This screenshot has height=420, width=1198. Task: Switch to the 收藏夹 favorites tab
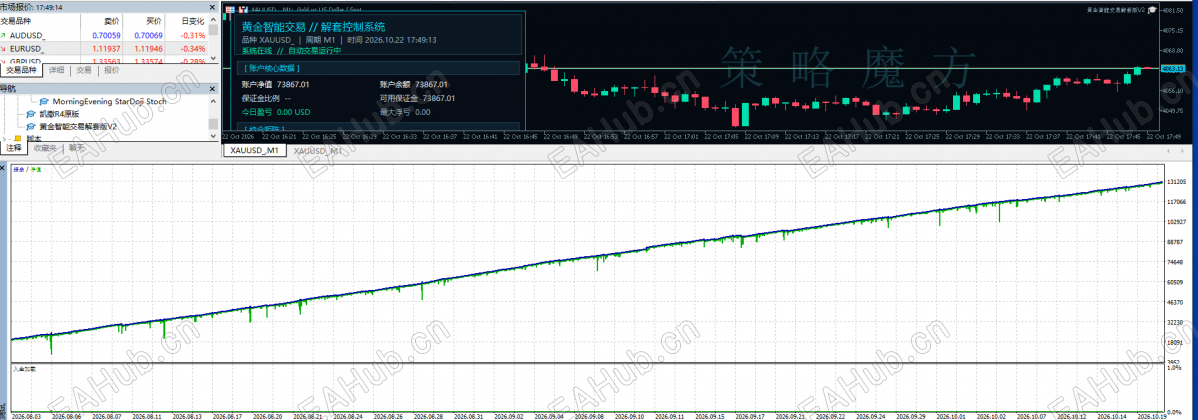45,148
